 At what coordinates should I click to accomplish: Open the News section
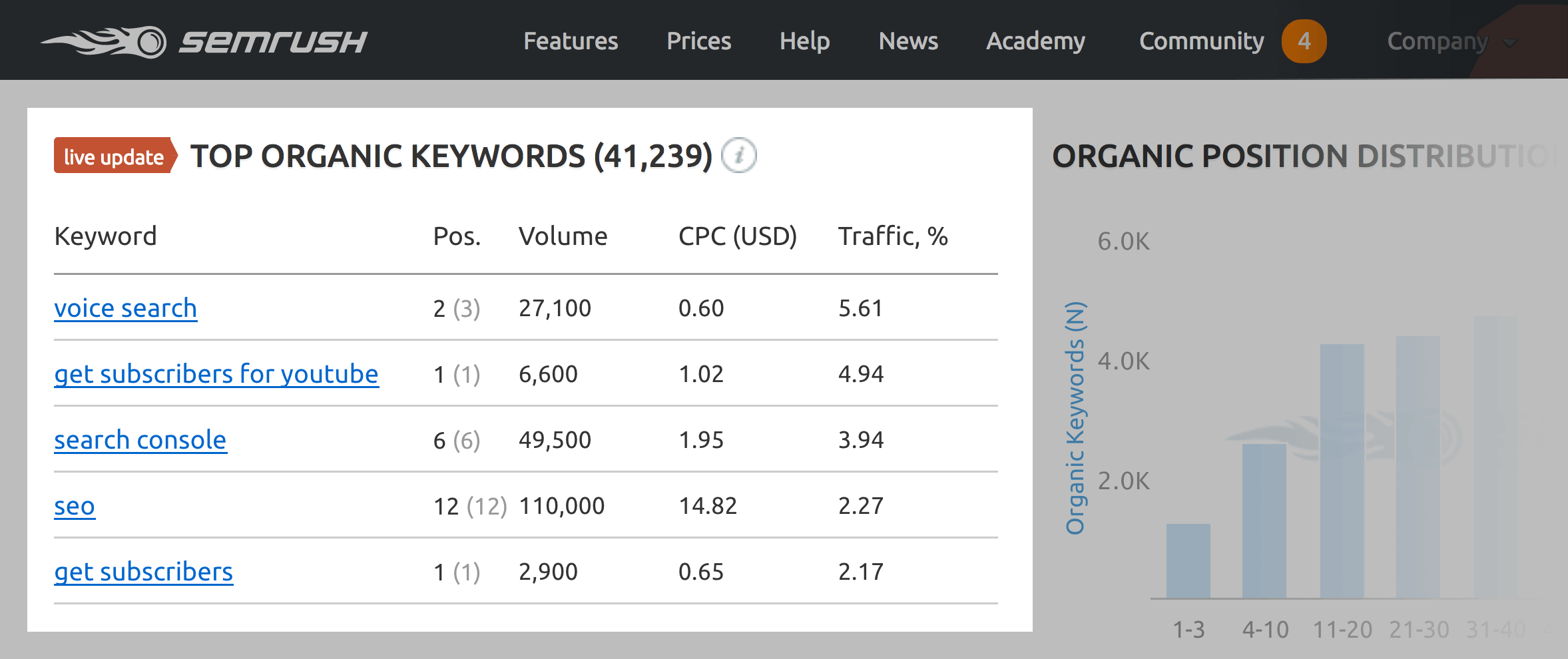[908, 41]
